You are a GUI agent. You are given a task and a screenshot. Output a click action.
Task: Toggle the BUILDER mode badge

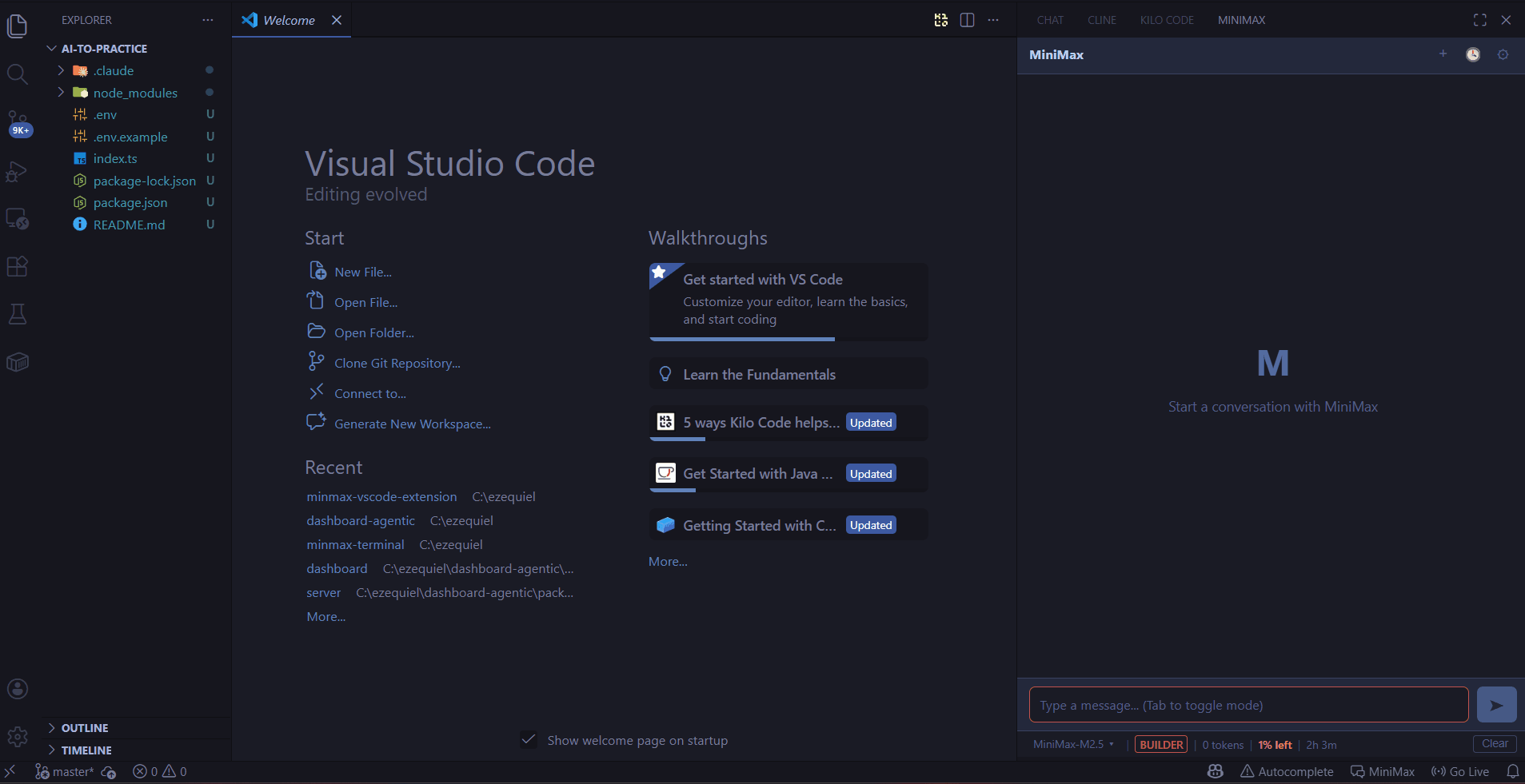[1161, 745]
